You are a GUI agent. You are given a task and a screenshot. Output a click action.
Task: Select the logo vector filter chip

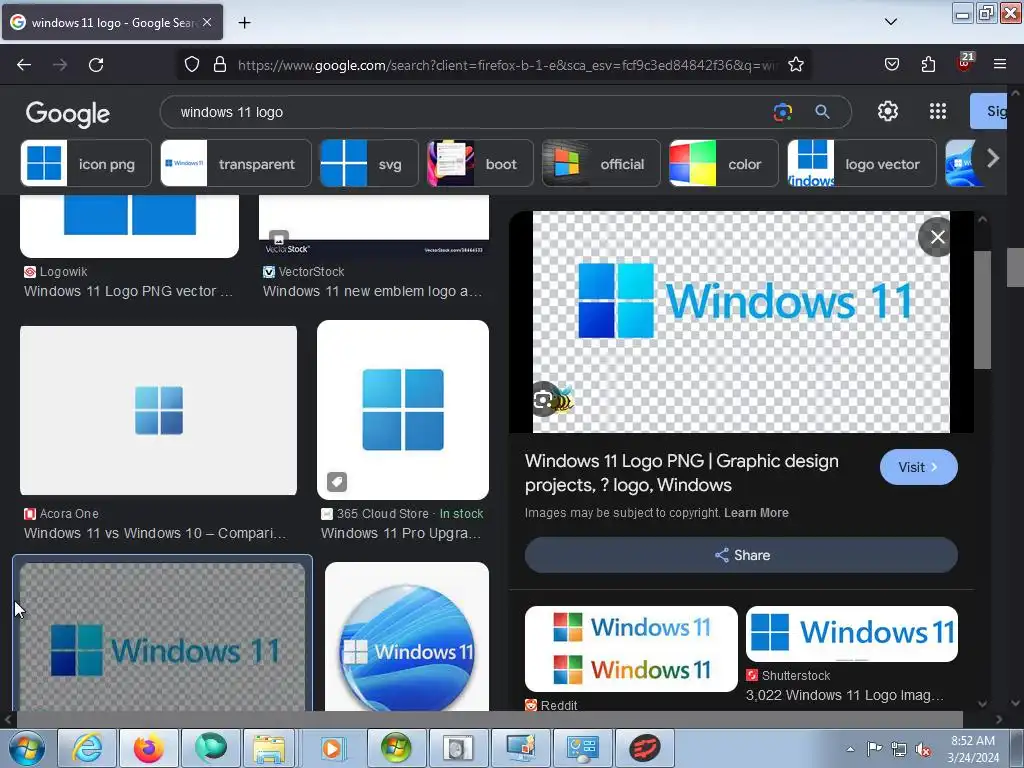coord(862,163)
